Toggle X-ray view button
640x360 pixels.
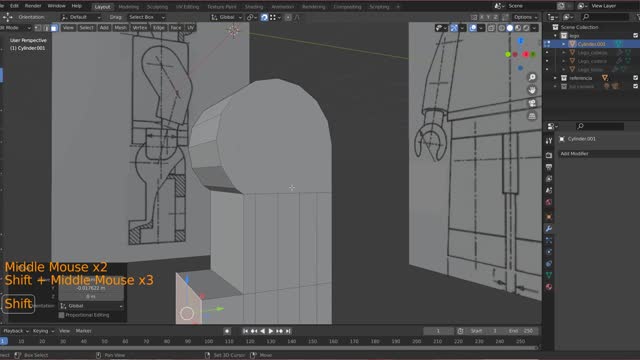click(x=491, y=28)
